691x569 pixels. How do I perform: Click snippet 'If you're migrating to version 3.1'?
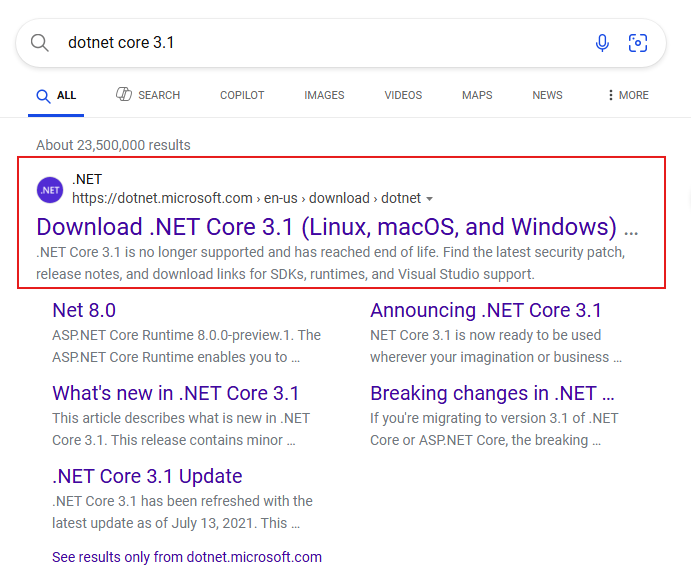point(494,429)
